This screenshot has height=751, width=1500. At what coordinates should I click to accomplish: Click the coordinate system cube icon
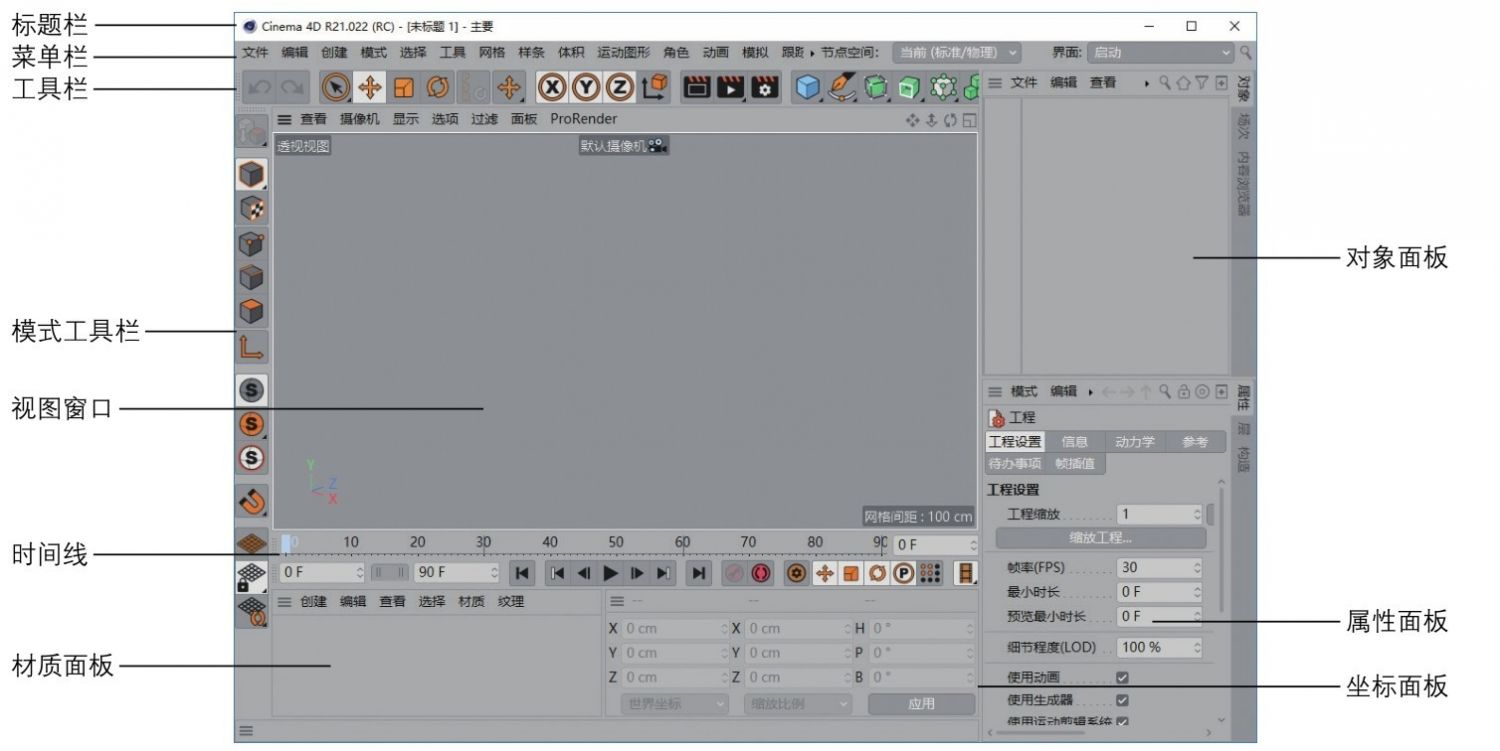click(654, 88)
